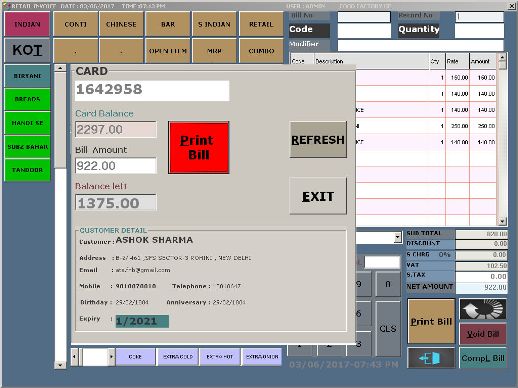Screen dimensions: 518x388
Task: Click the 0 keypad button
Action: coord(388,284)
